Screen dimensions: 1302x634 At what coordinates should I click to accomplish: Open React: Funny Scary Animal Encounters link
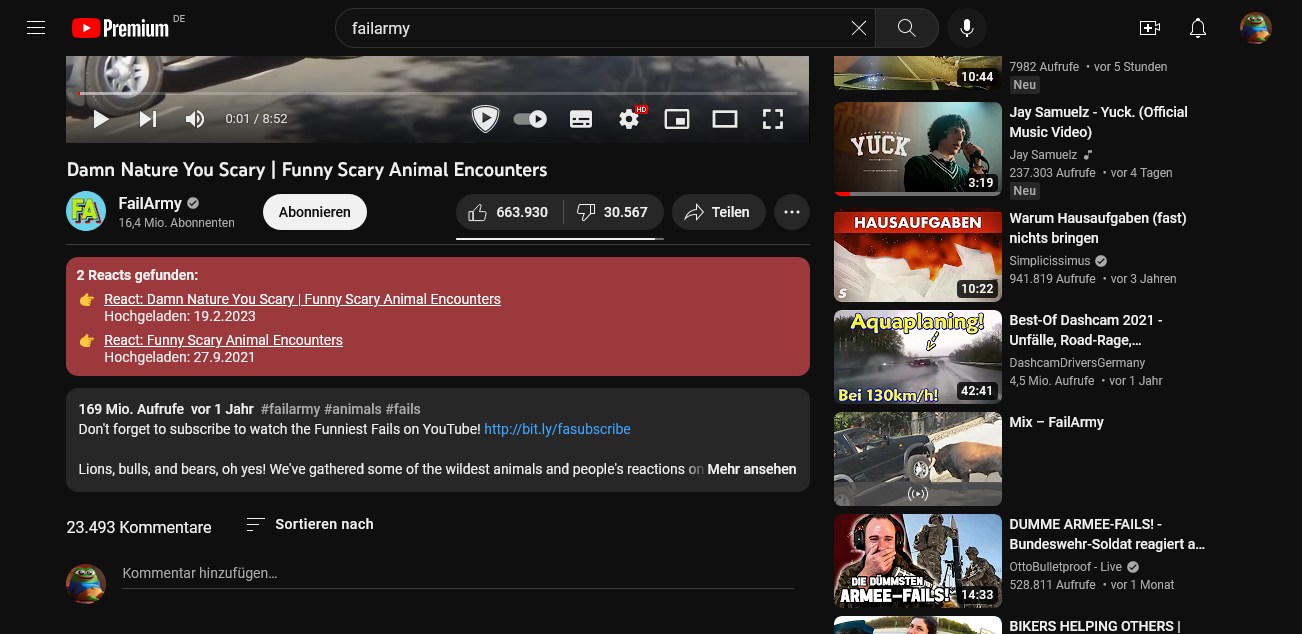click(x=223, y=340)
